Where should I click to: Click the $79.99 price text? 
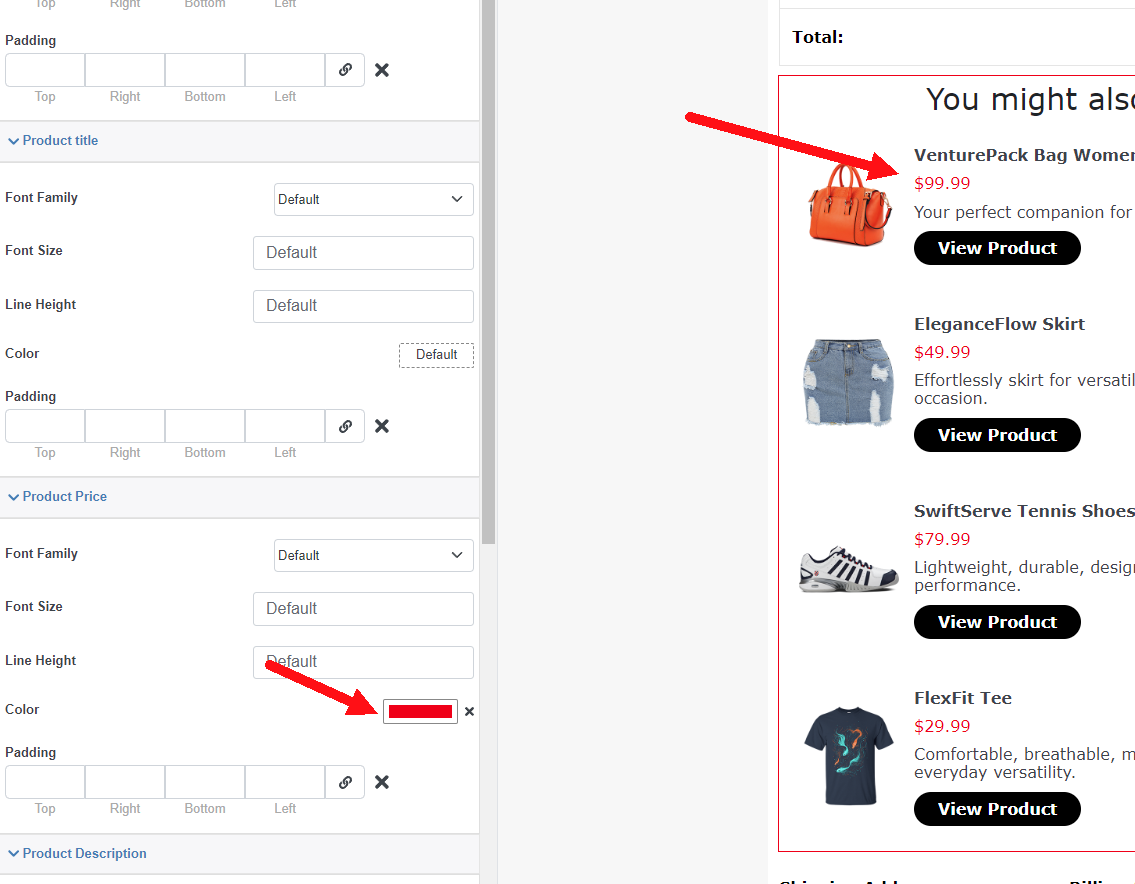(942, 539)
